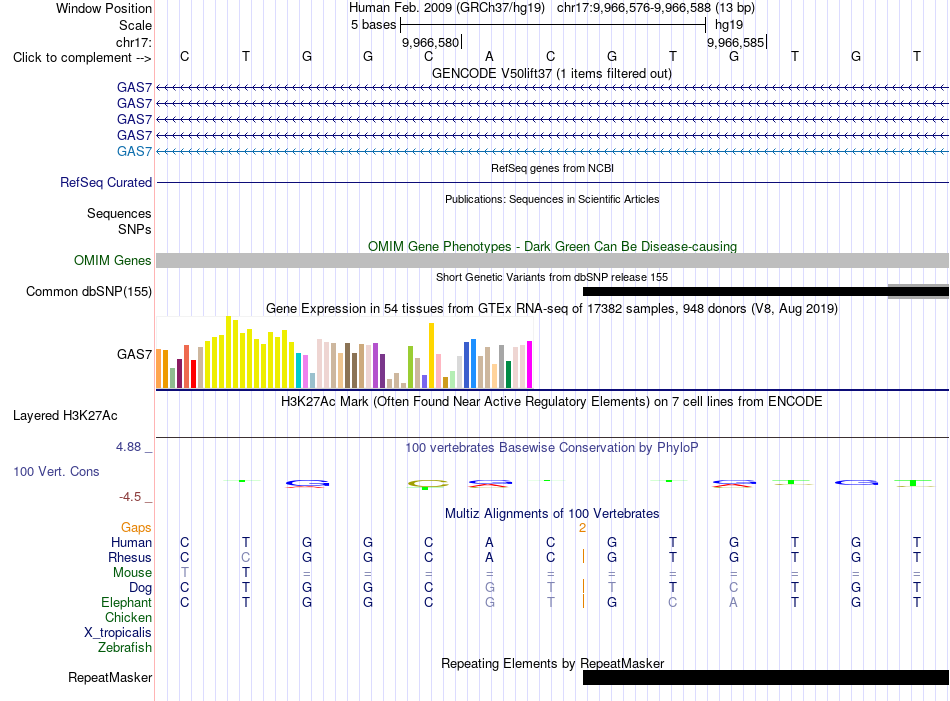Image resolution: width=950 pixels, height=701 pixels.
Task: Open the Layered H3K27Ac track label
Action: tap(65, 416)
